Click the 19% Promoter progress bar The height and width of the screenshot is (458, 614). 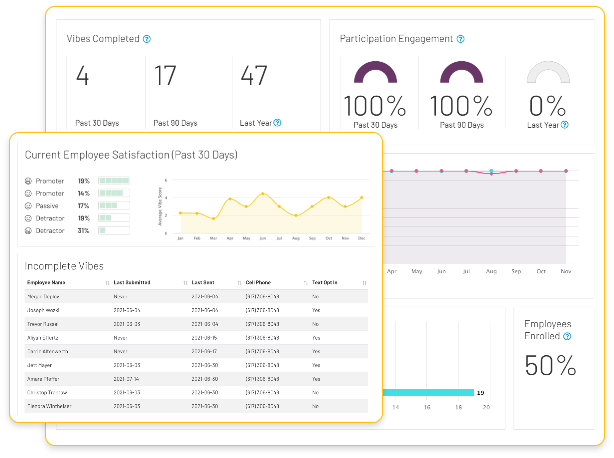(x=114, y=180)
